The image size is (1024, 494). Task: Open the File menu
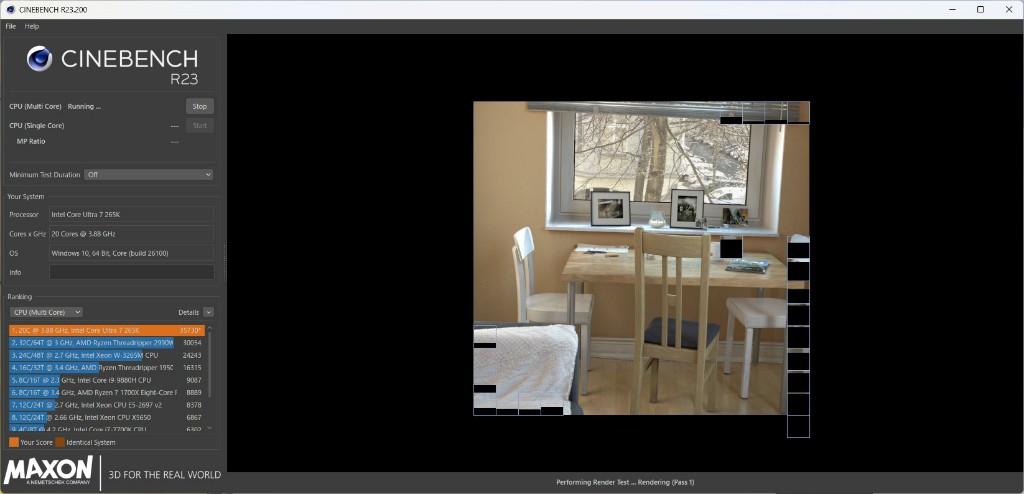[x=10, y=26]
